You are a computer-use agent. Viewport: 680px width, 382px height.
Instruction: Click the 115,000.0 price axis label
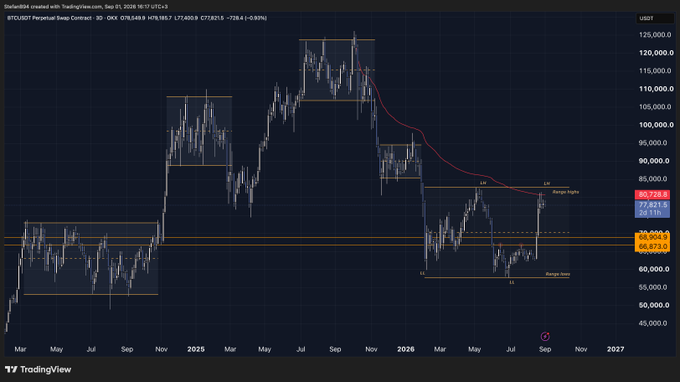[655, 71]
